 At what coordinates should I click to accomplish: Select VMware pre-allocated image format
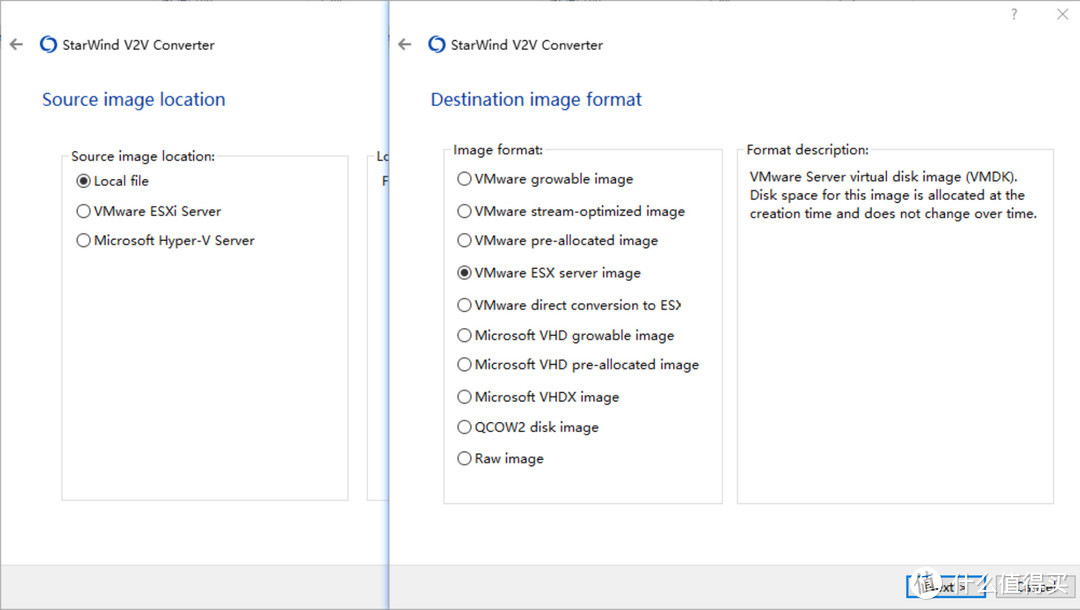464,240
